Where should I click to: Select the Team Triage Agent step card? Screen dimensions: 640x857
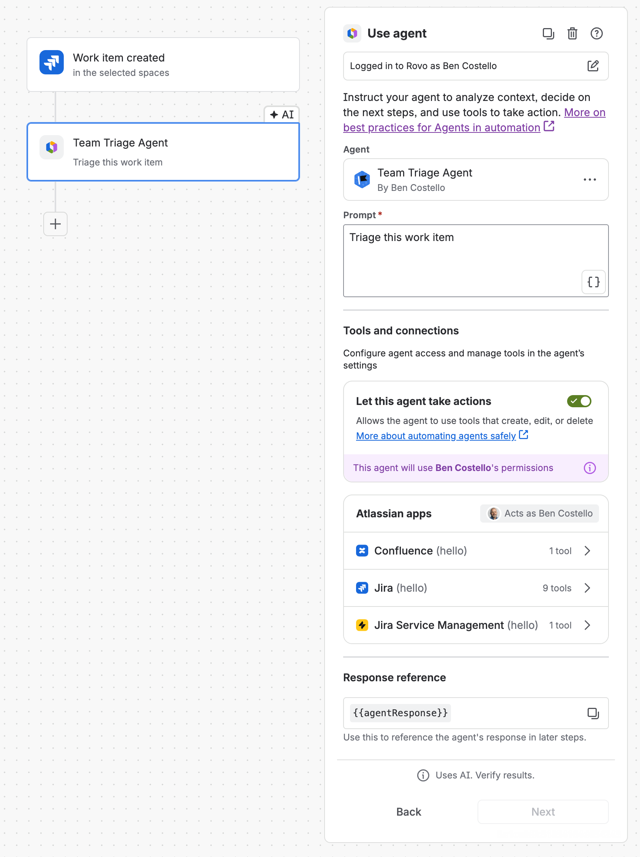pyautogui.click(x=163, y=152)
